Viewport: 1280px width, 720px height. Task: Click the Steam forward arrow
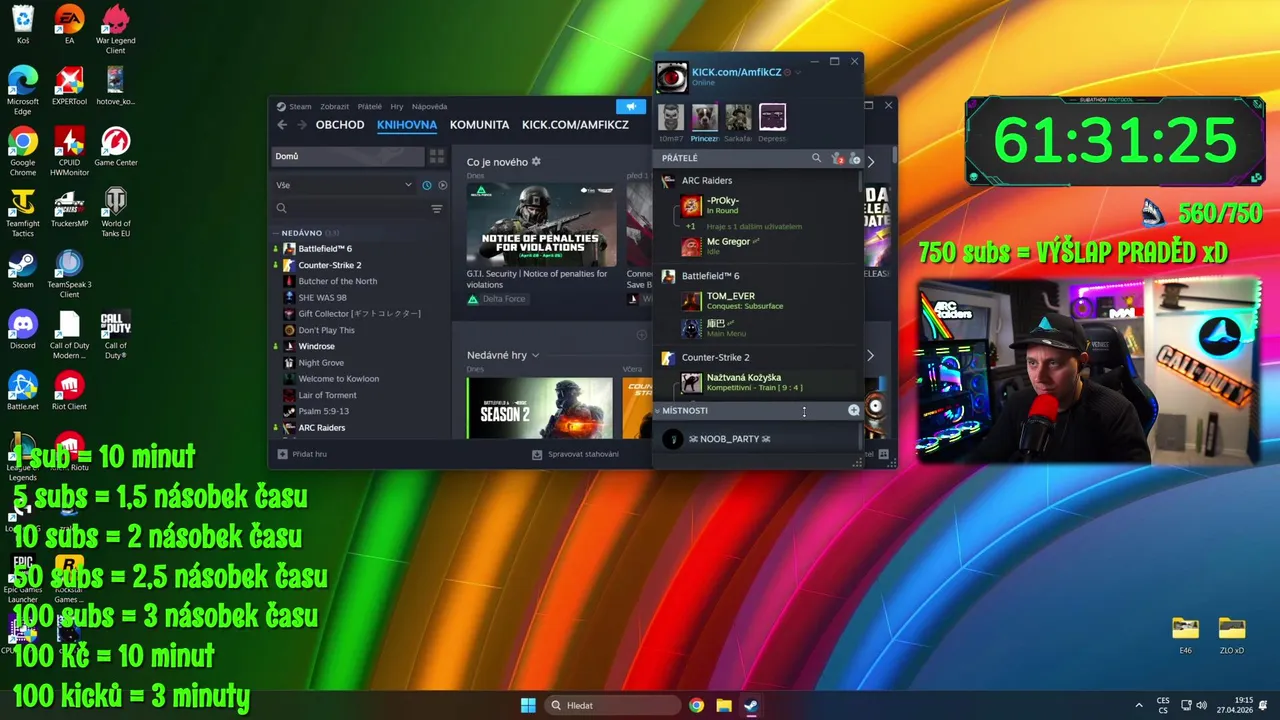(x=301, y=125)
